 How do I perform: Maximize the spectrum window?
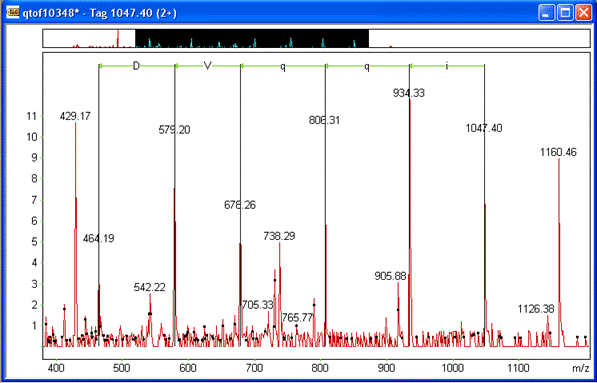565,13
